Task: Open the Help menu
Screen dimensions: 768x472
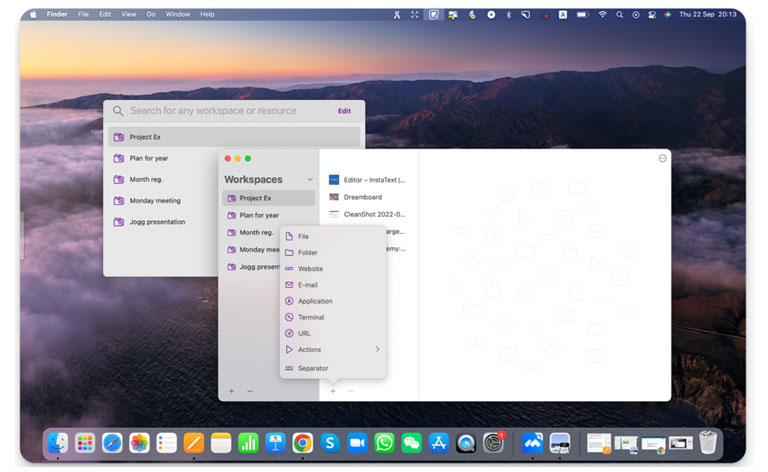Action: 207,15
